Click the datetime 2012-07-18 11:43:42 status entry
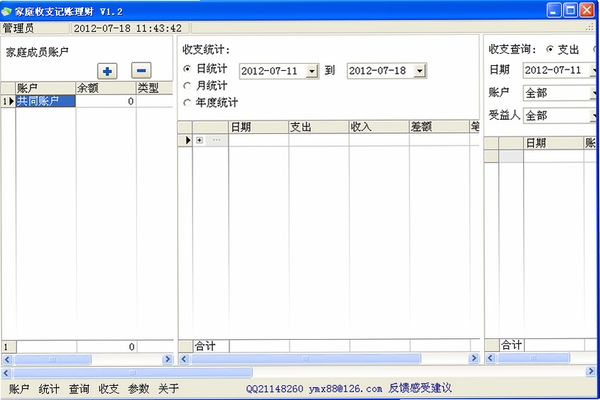The image size is (600, 400). coord(129,28)
